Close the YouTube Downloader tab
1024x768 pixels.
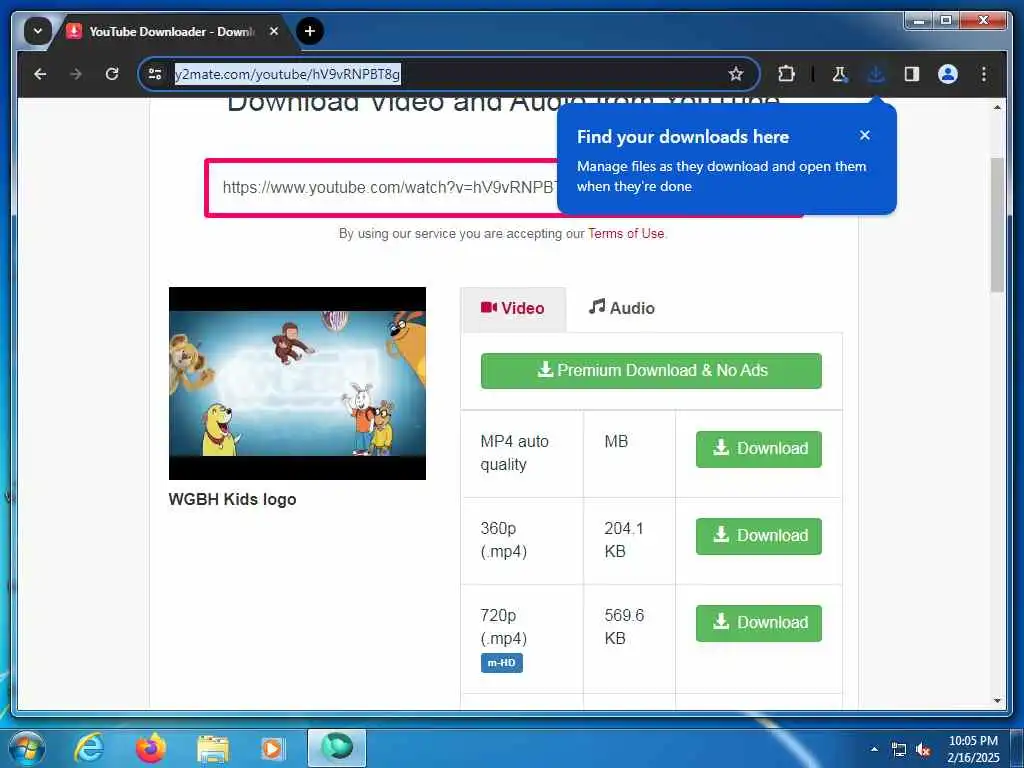click(x=274, y=31)
